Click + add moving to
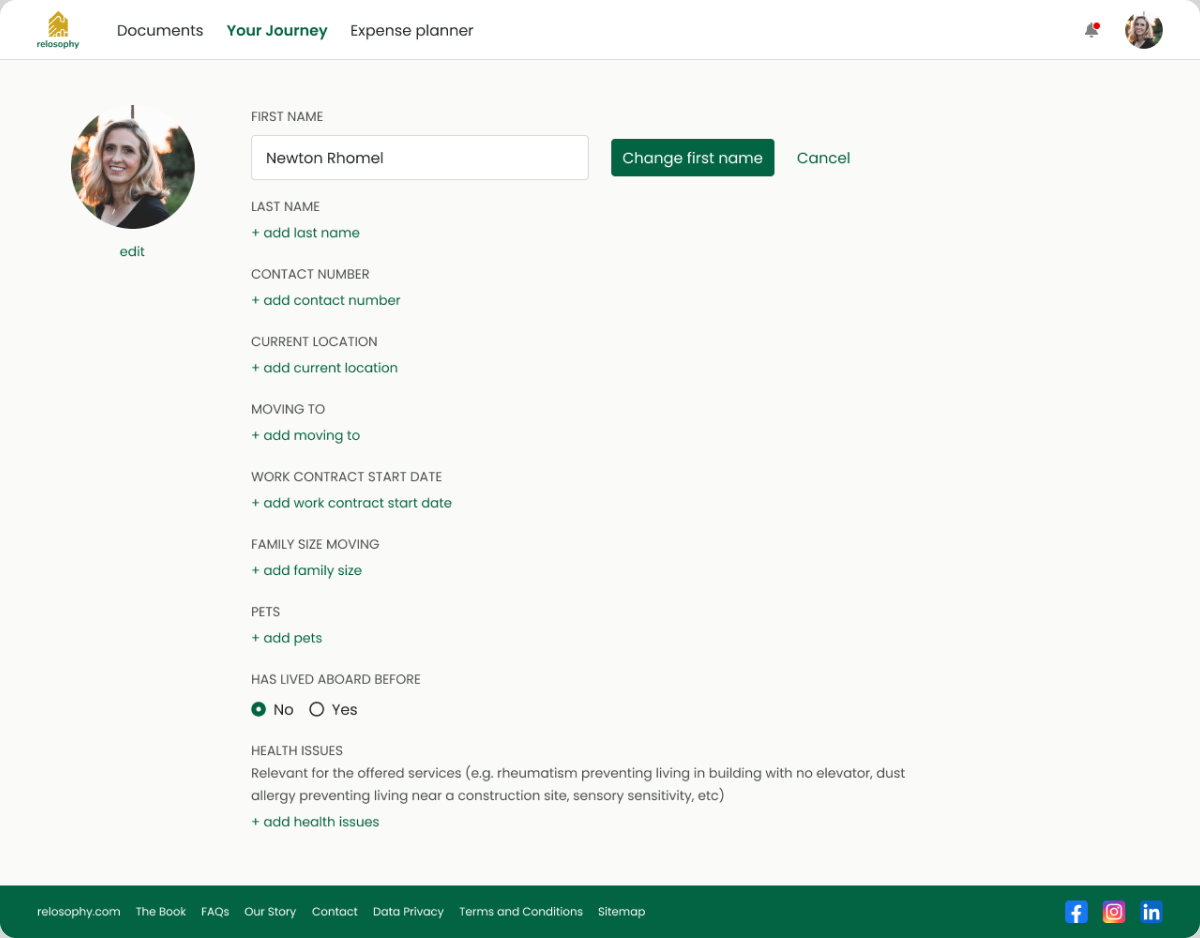The height and width of the screenshot is (938, 1200). [x=305, y=435]
